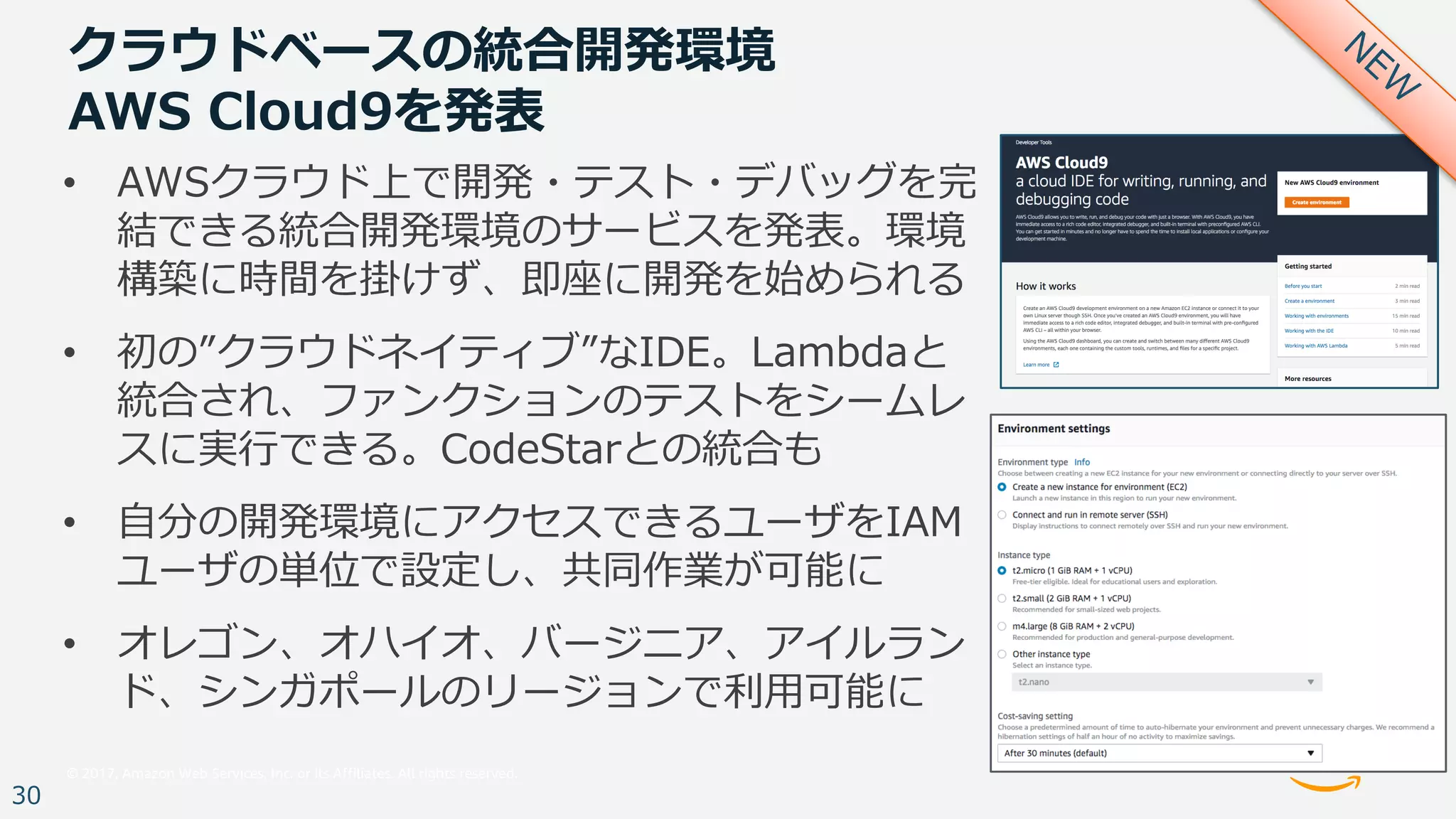Choose the t2.micro instance type

[1002, 570]
